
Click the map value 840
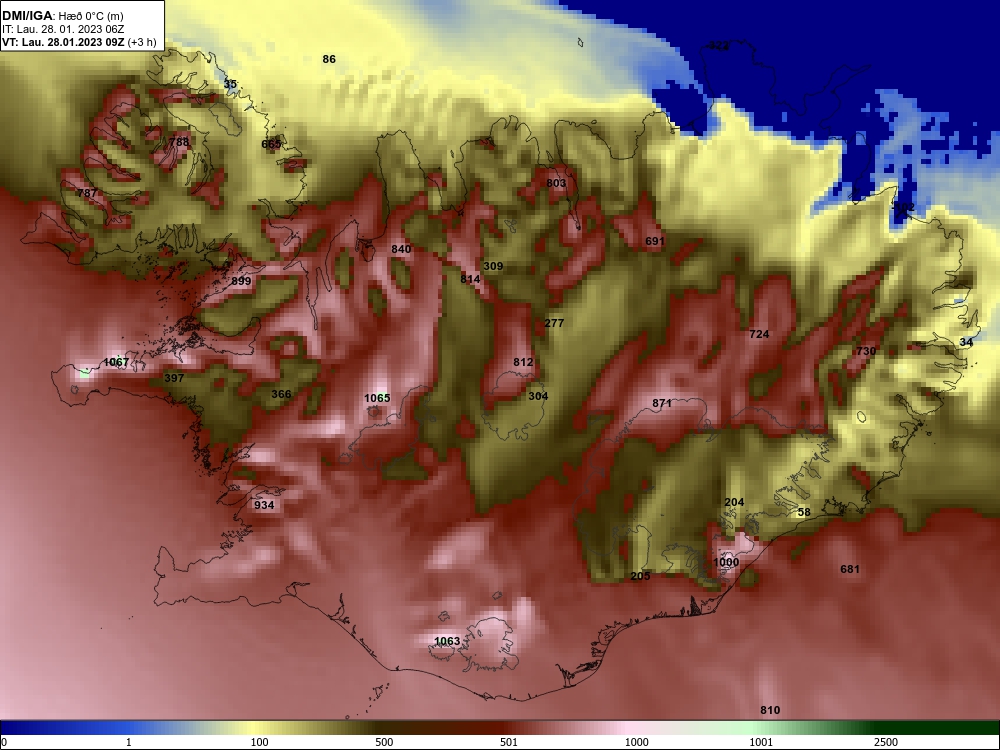coord(401,249)
